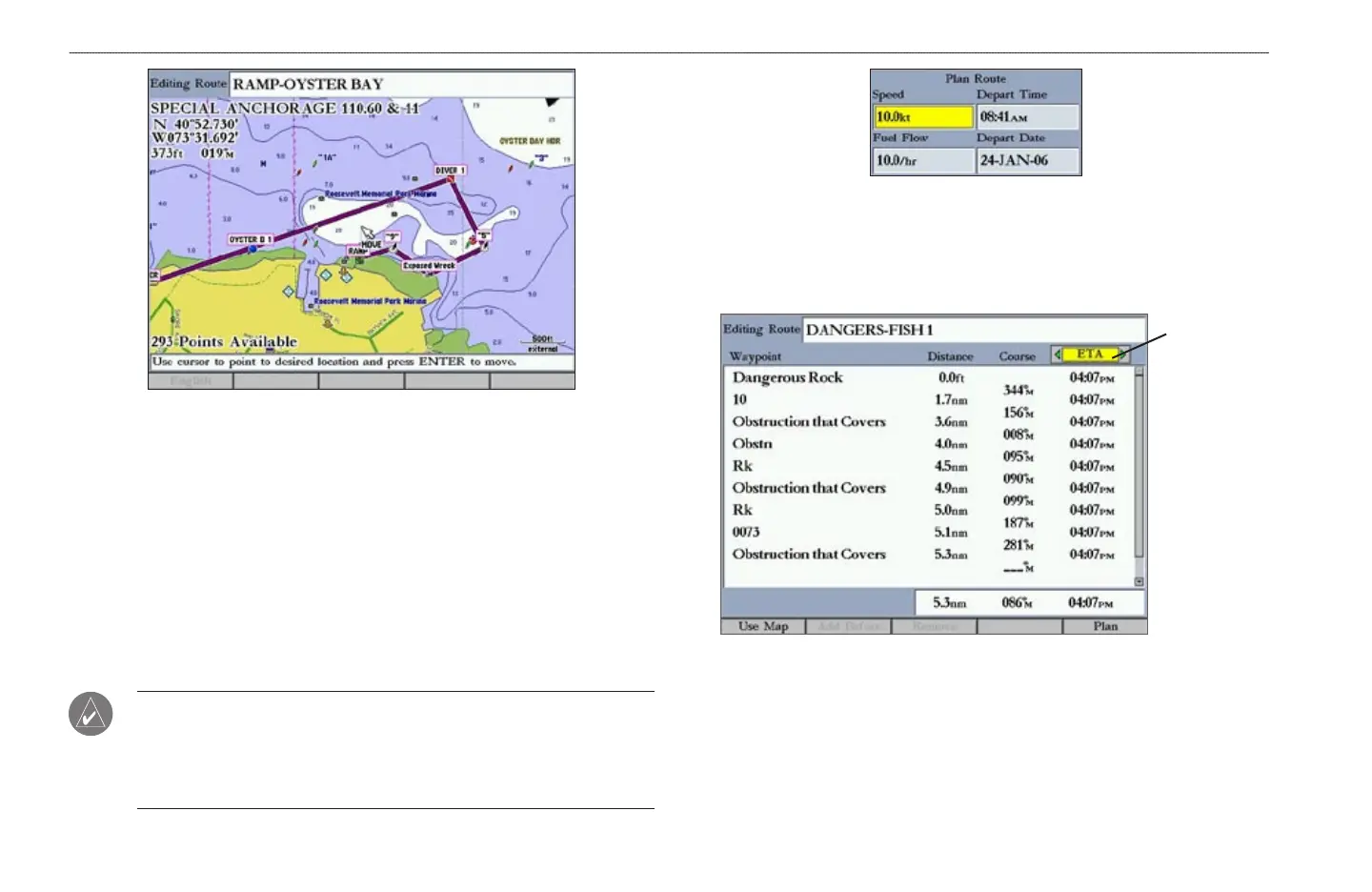The image size is (1372, 892).
Task: Click the total course 086° in summary row
Action: click(x=1017, y=603)
